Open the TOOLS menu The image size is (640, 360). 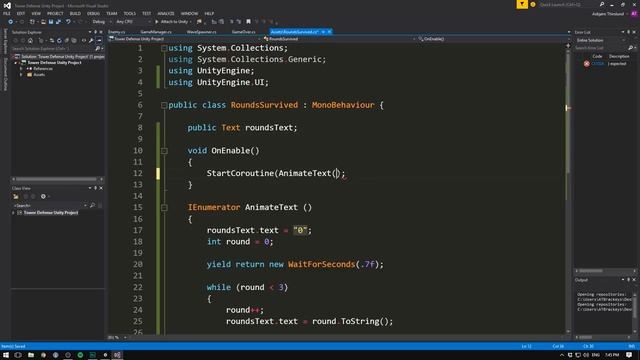129,13
